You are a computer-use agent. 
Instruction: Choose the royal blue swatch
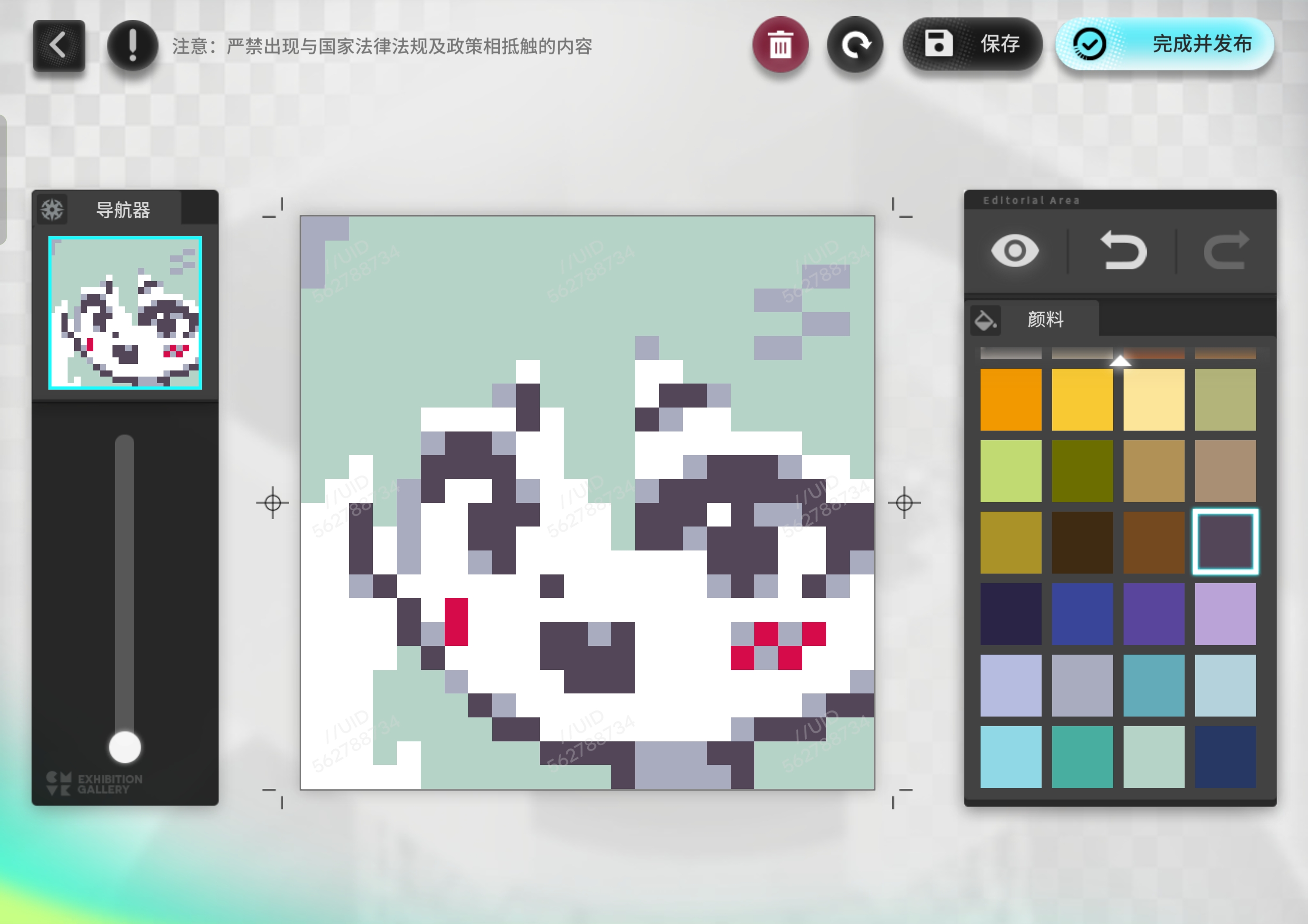[1082, 614]
